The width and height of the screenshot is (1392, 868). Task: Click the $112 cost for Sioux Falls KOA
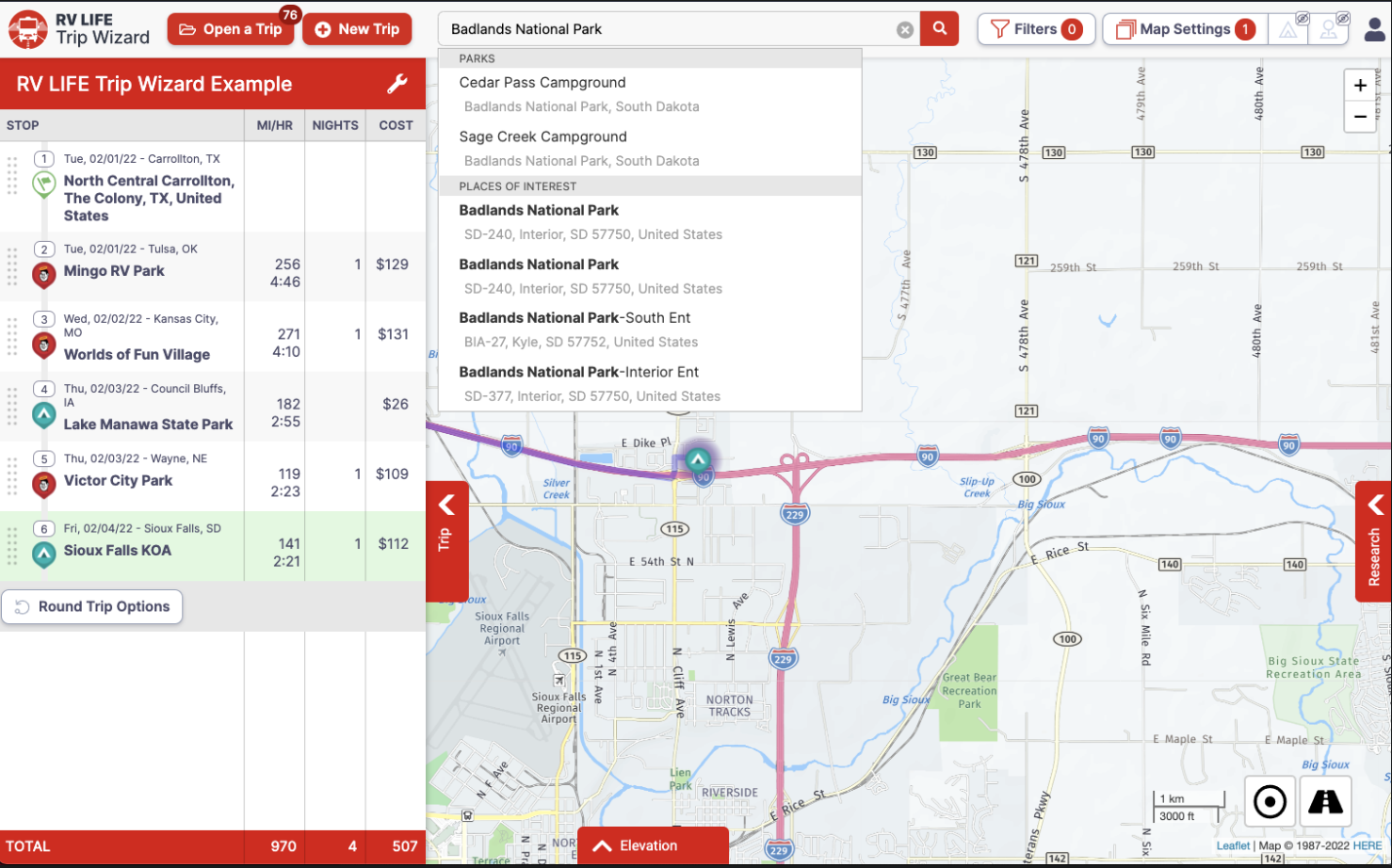pyautogui.click(x=393, y=543)
